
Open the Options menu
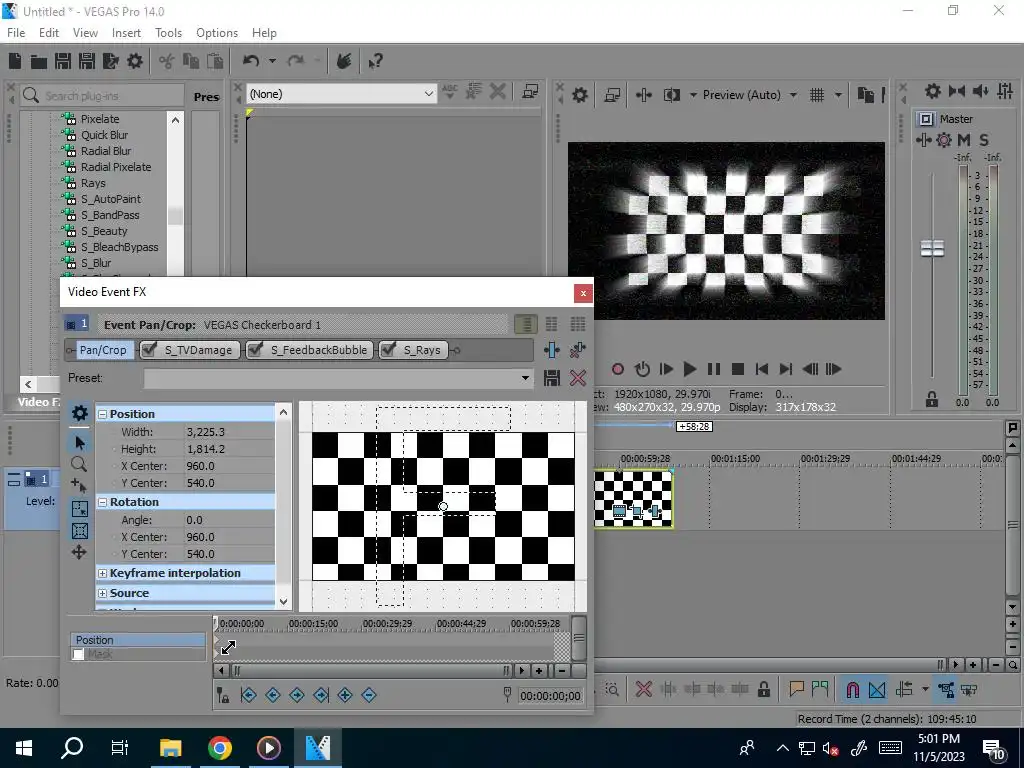[x=217, y=33]
